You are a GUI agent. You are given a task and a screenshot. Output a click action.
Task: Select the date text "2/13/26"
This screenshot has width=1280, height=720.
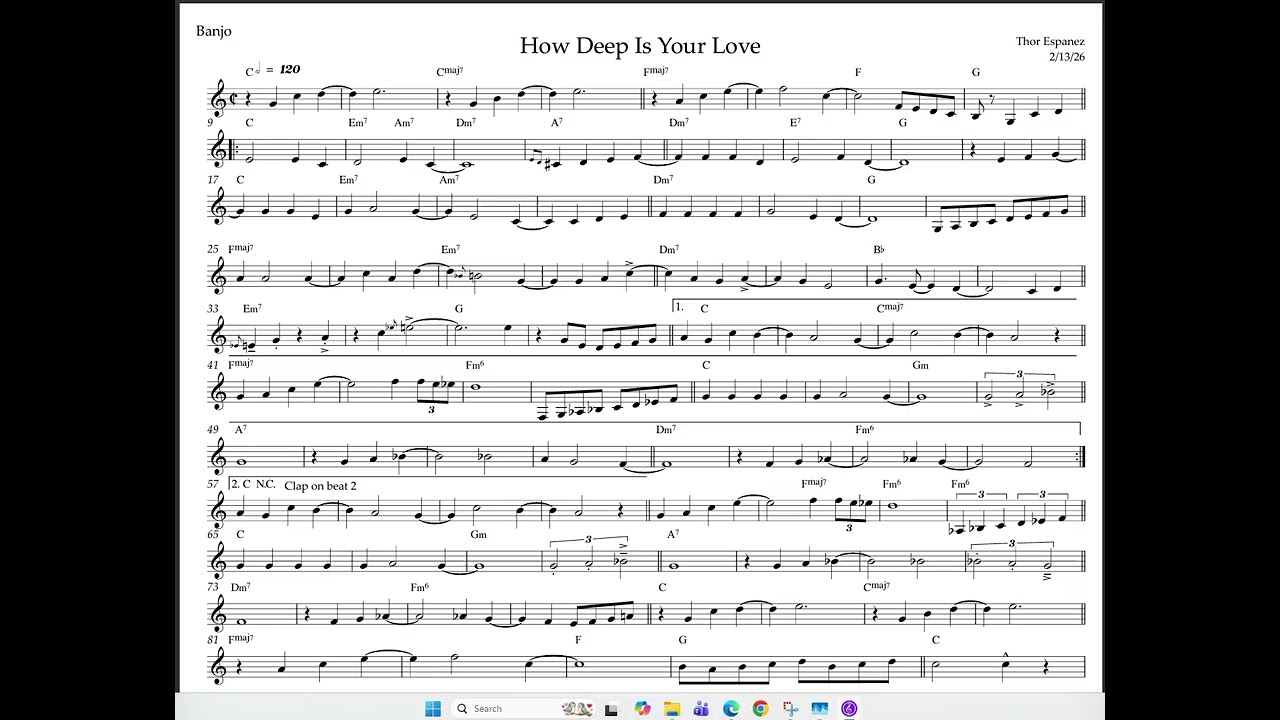(1067, 56)
